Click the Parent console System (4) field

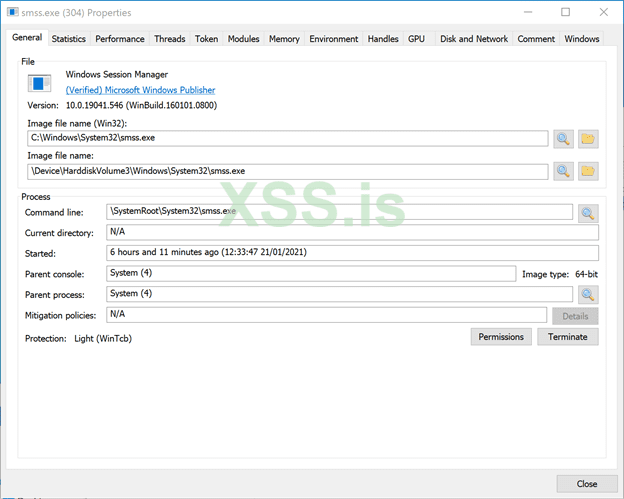(x=311, y=274)
